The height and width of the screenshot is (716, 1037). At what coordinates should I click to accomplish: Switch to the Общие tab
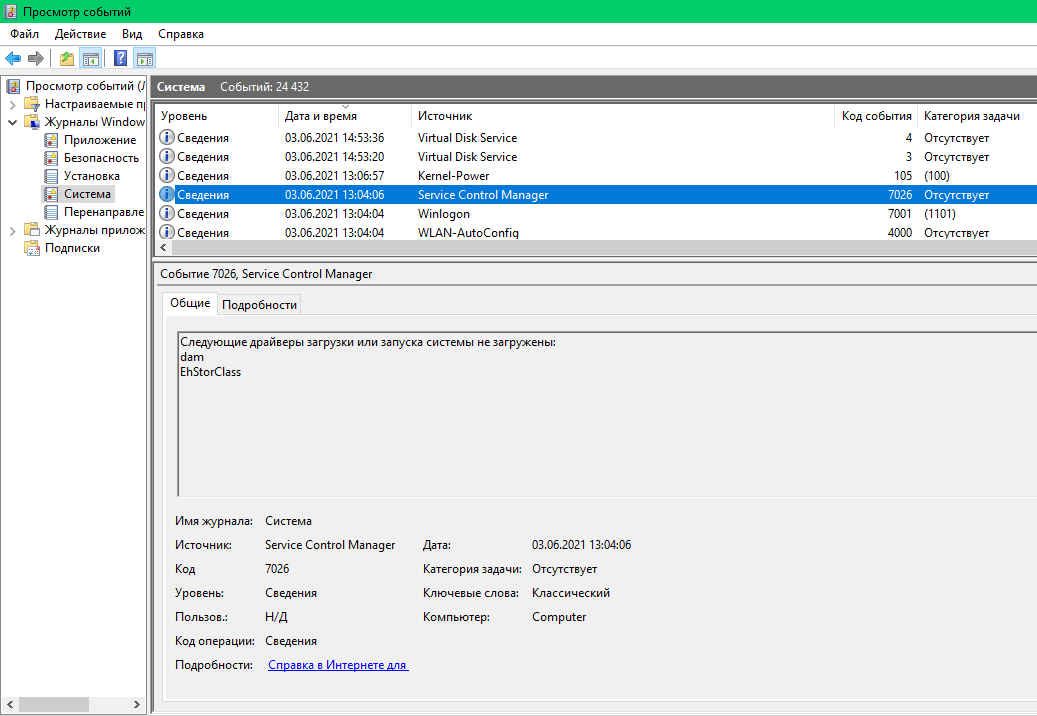(190, 303)
